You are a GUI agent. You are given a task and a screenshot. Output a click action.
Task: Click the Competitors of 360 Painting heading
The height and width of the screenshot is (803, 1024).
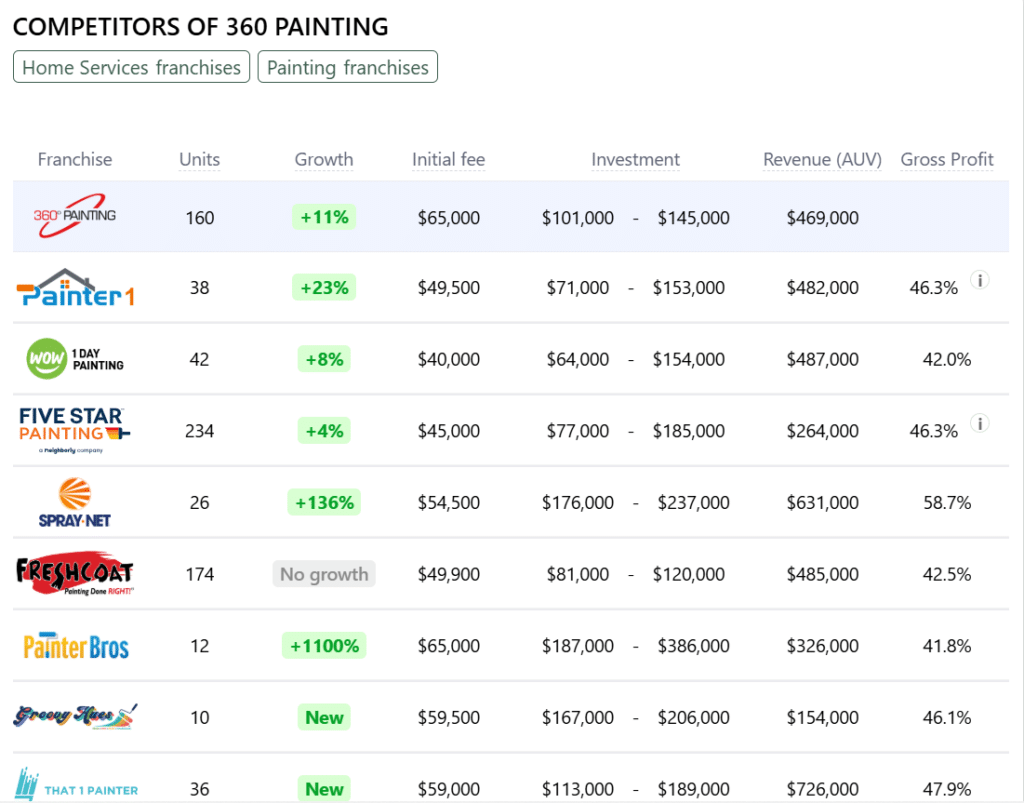pos(200,27)
